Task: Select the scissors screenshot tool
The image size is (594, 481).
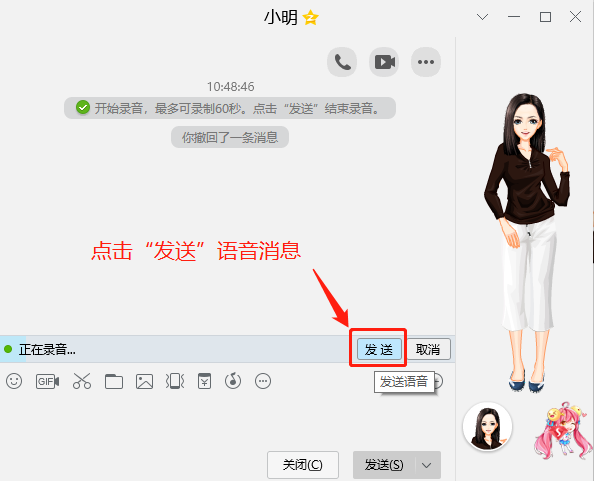Action: (82, 381)
